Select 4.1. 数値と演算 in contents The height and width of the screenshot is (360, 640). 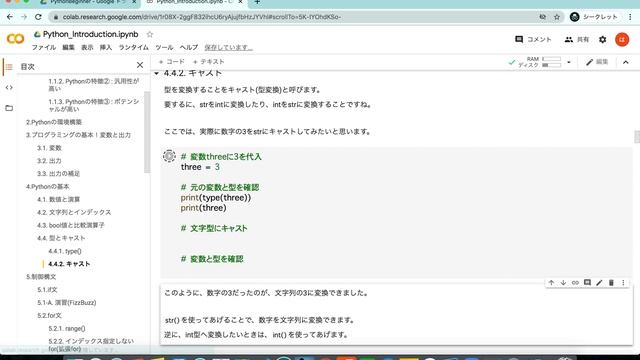click(58, 199)
